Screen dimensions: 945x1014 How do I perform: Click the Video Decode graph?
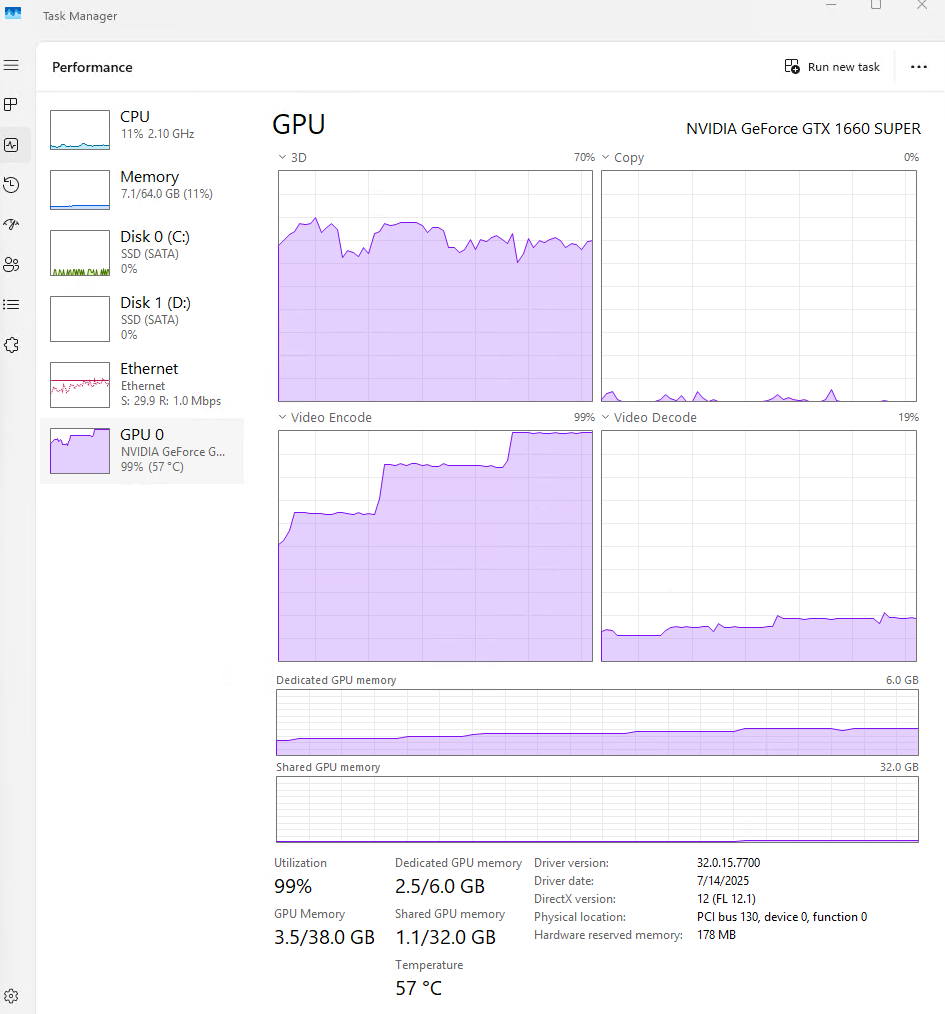coord(759,546)
